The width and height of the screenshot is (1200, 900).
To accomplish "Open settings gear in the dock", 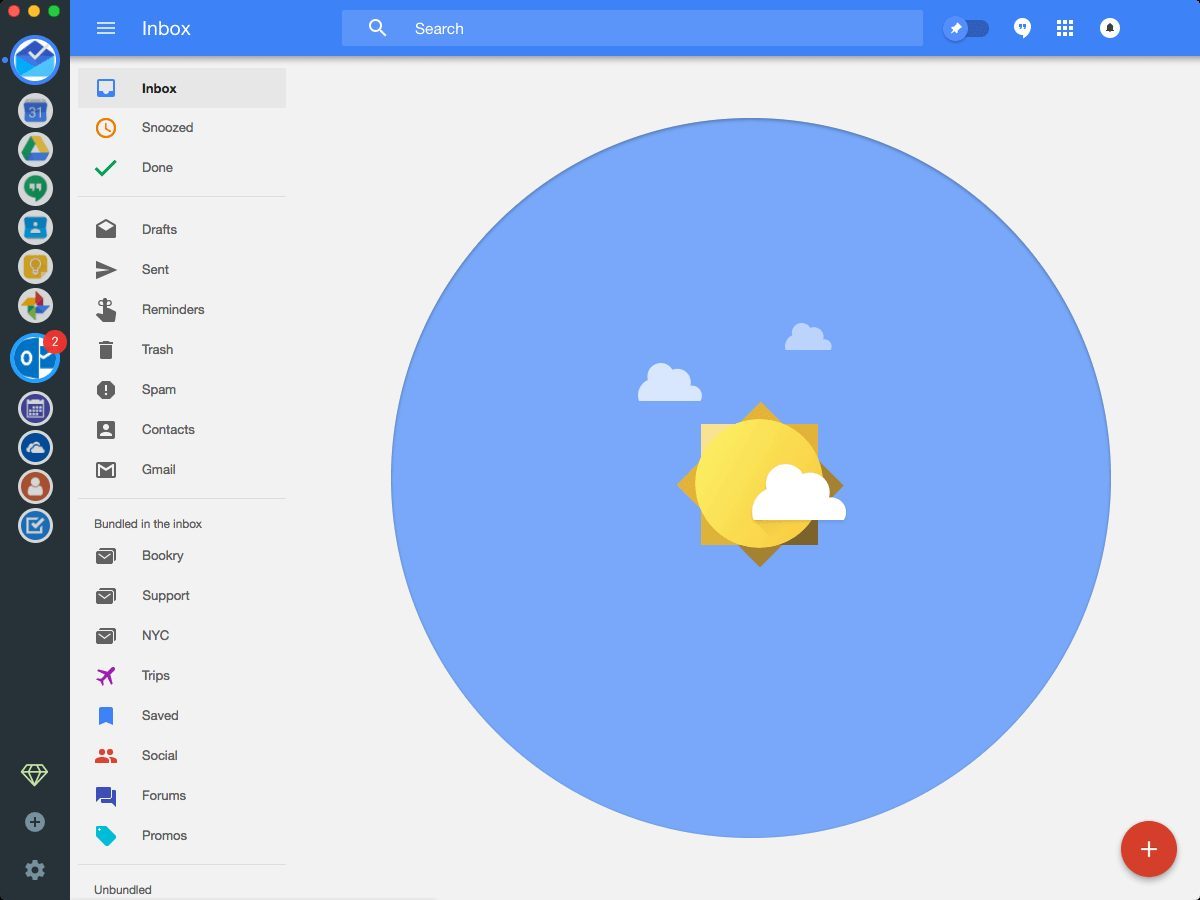I will [35, 870].
